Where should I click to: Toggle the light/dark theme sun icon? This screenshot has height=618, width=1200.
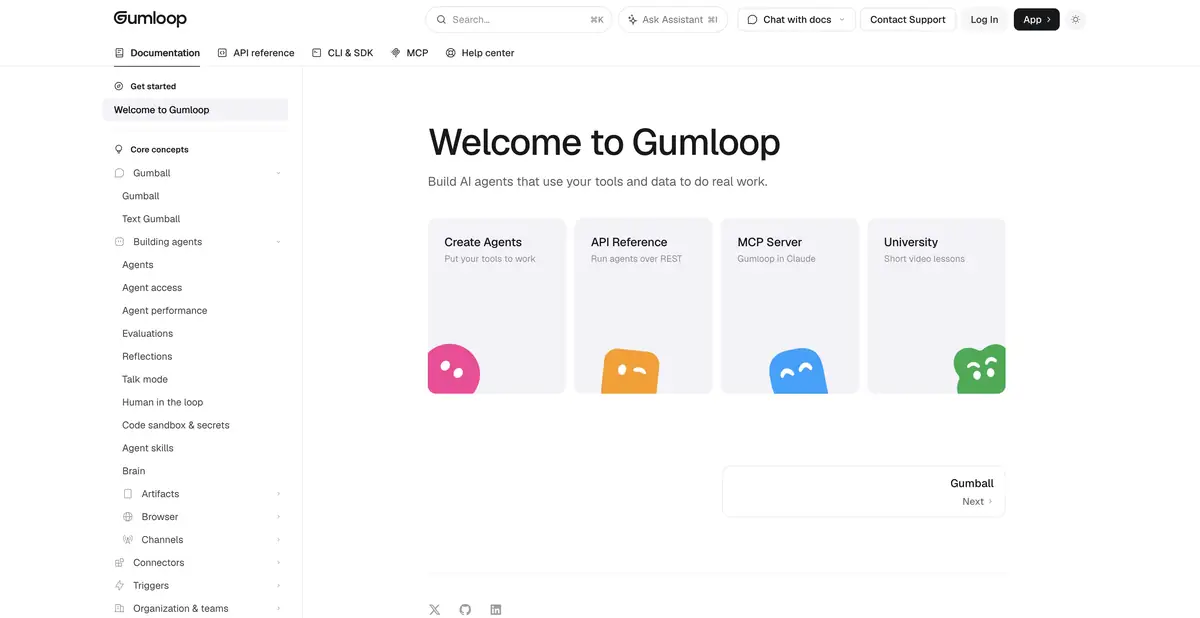1076,19
